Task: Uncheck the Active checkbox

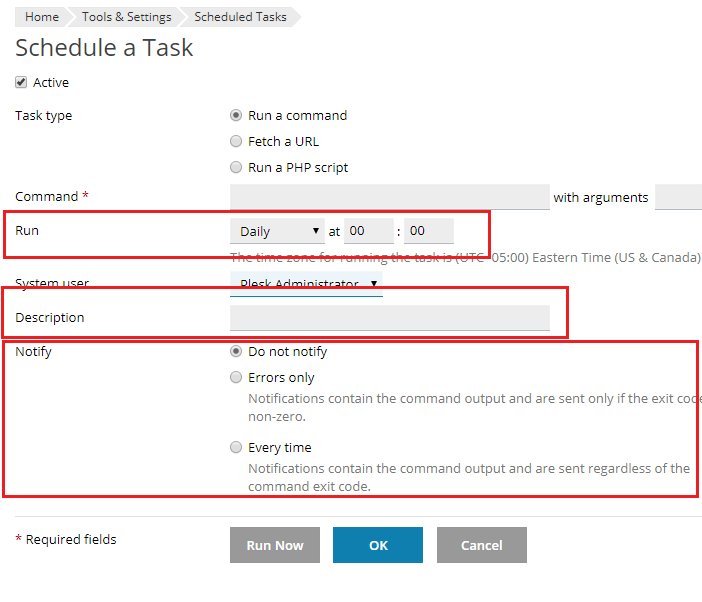Action: (21, 83)
